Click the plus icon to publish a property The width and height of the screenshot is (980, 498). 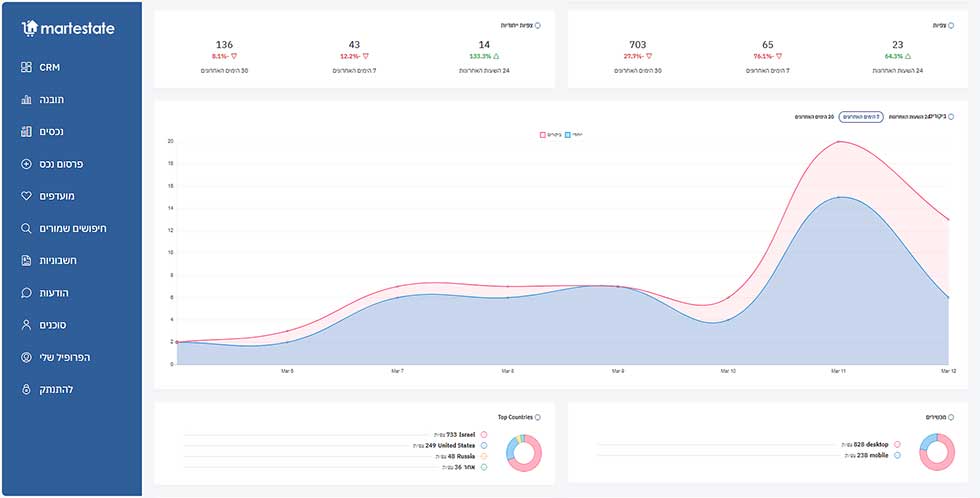tap(26, 164)
